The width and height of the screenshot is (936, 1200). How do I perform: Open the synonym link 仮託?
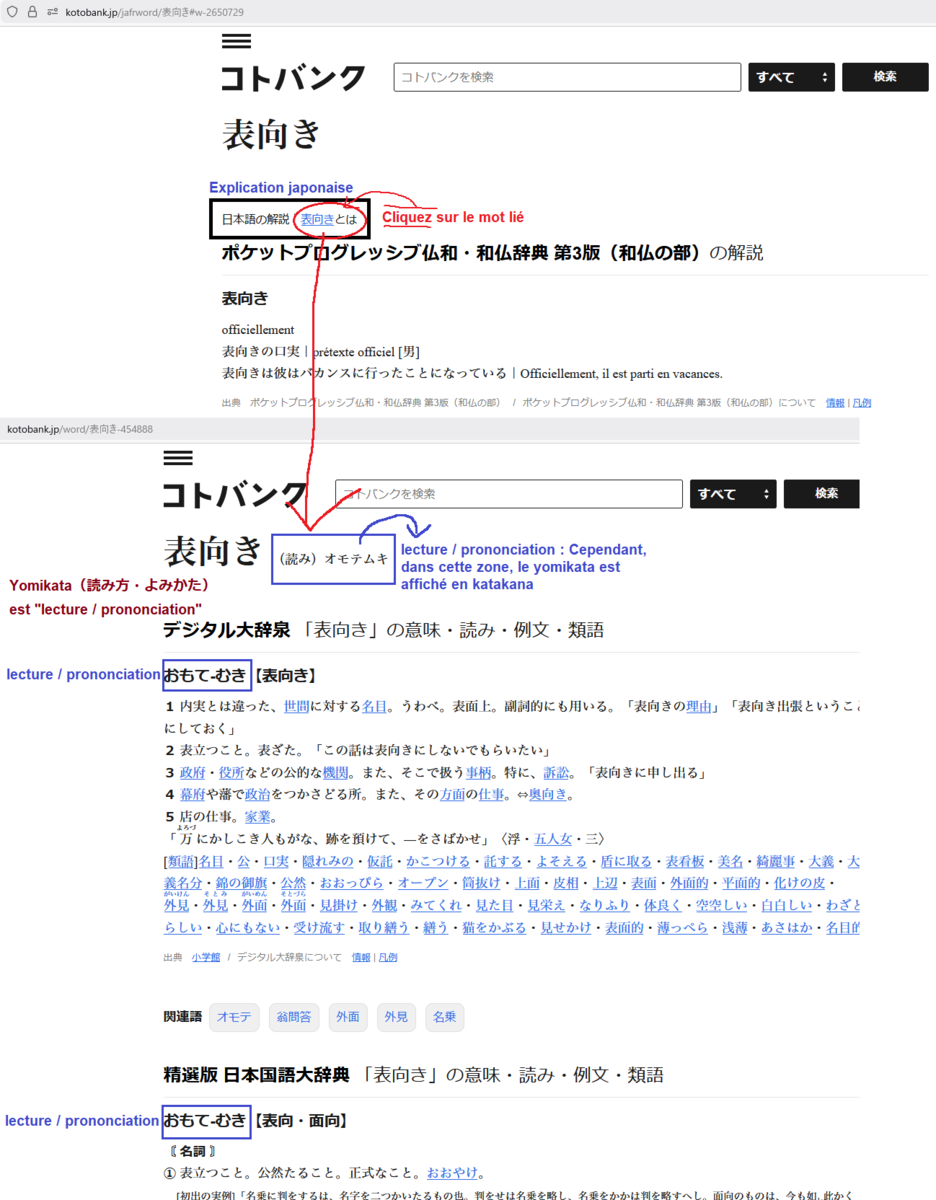click(x=380, y=861)
